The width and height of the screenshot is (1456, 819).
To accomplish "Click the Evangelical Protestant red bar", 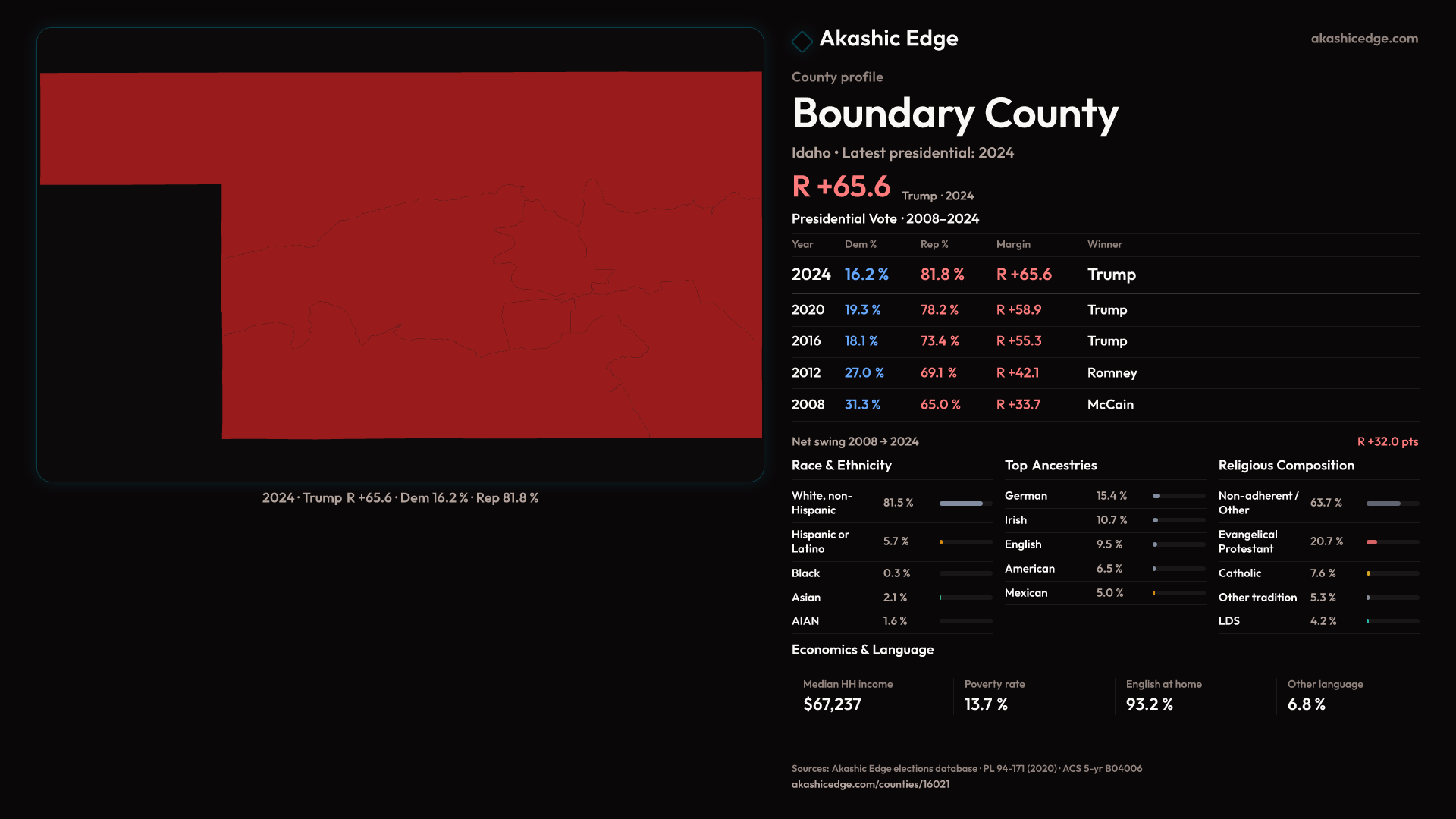I will (x=1373, y=542).
